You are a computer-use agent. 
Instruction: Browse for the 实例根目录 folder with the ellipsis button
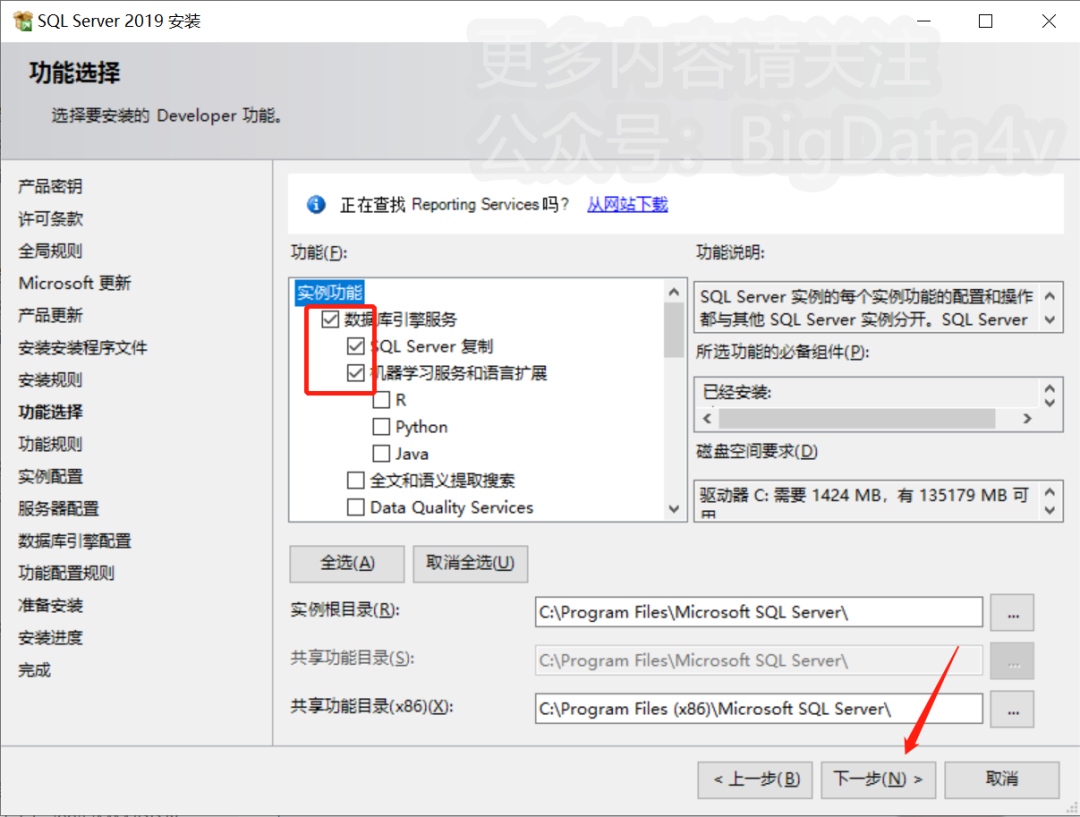pos(1012,612)
